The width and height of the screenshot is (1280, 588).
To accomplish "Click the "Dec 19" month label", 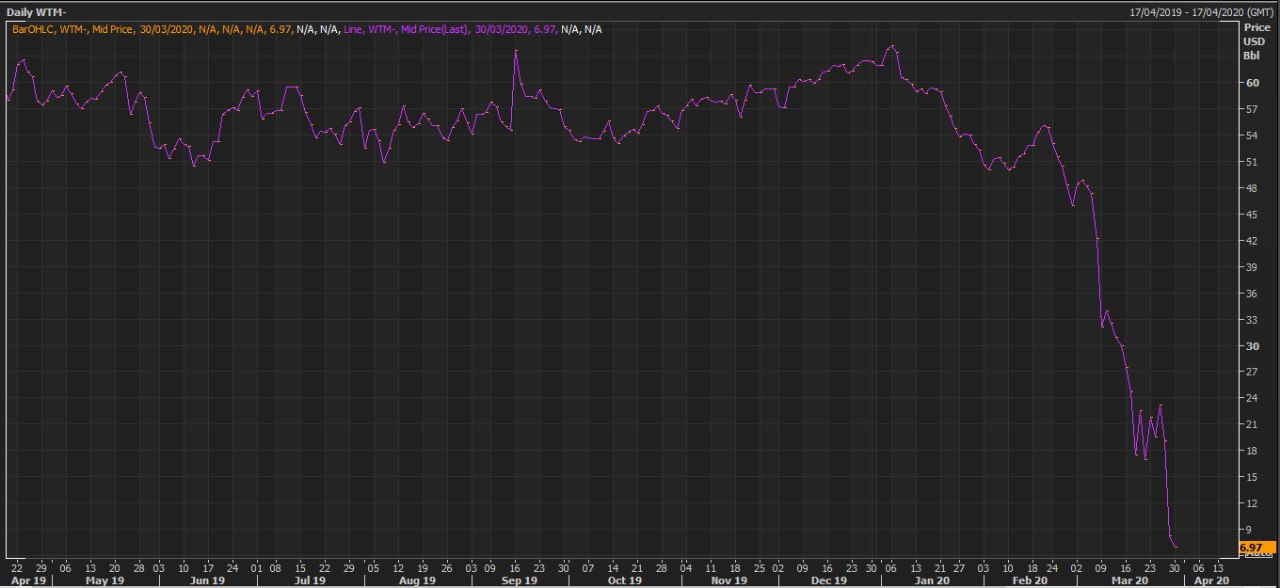I will 829,580.
